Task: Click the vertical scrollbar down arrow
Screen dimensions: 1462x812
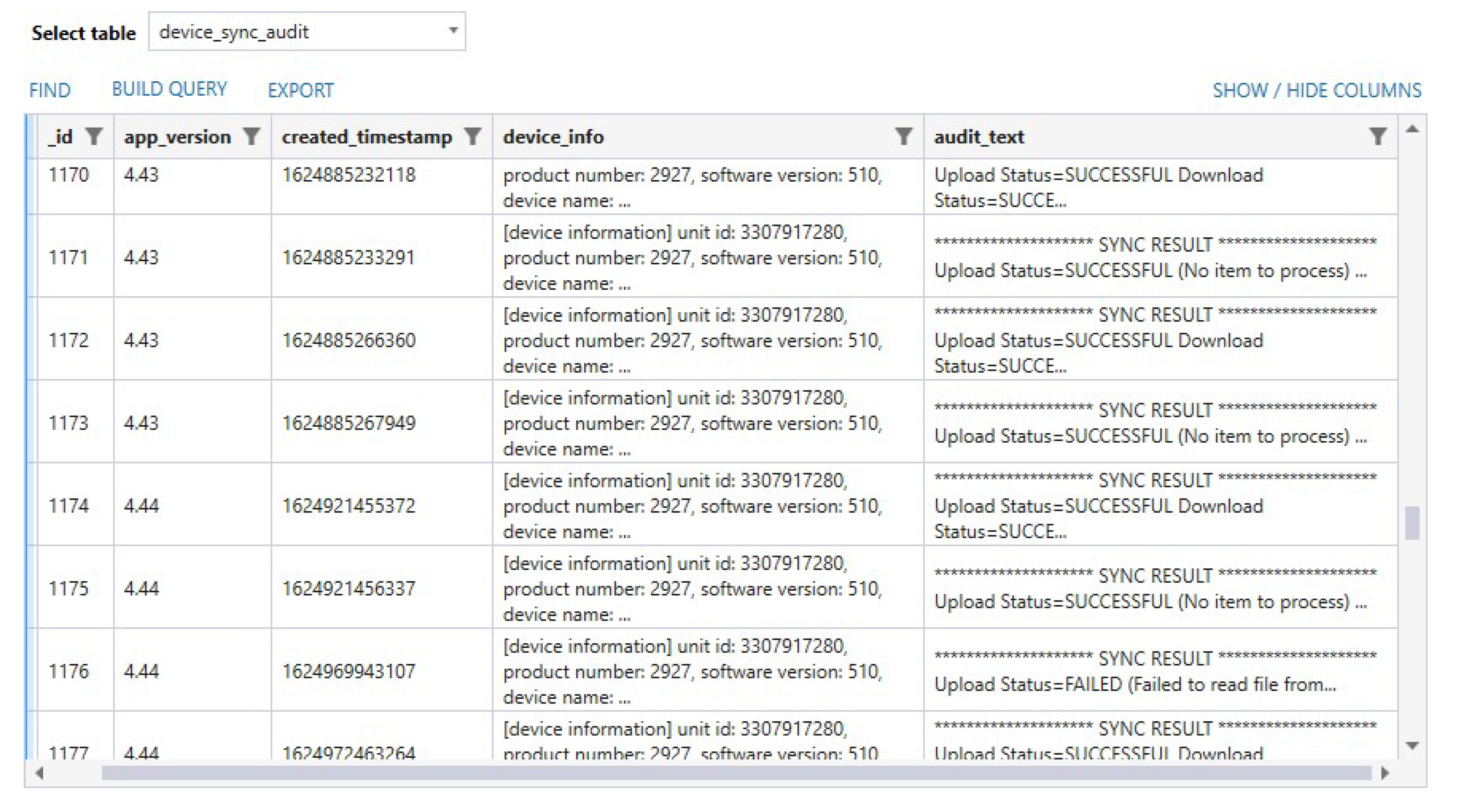Action: pyautogui.click(x=1412, y=745)
